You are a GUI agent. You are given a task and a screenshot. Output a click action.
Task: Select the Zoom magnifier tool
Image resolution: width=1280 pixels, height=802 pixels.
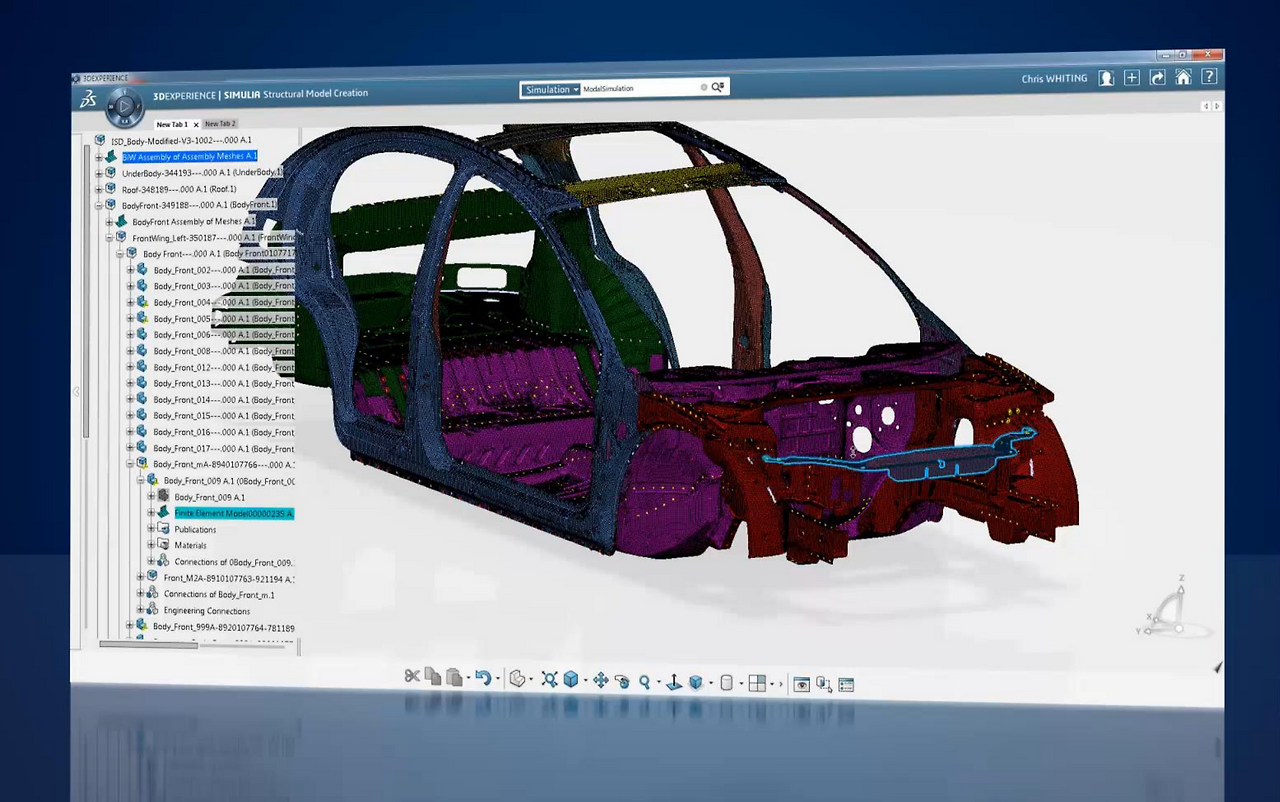click(645, 682)
